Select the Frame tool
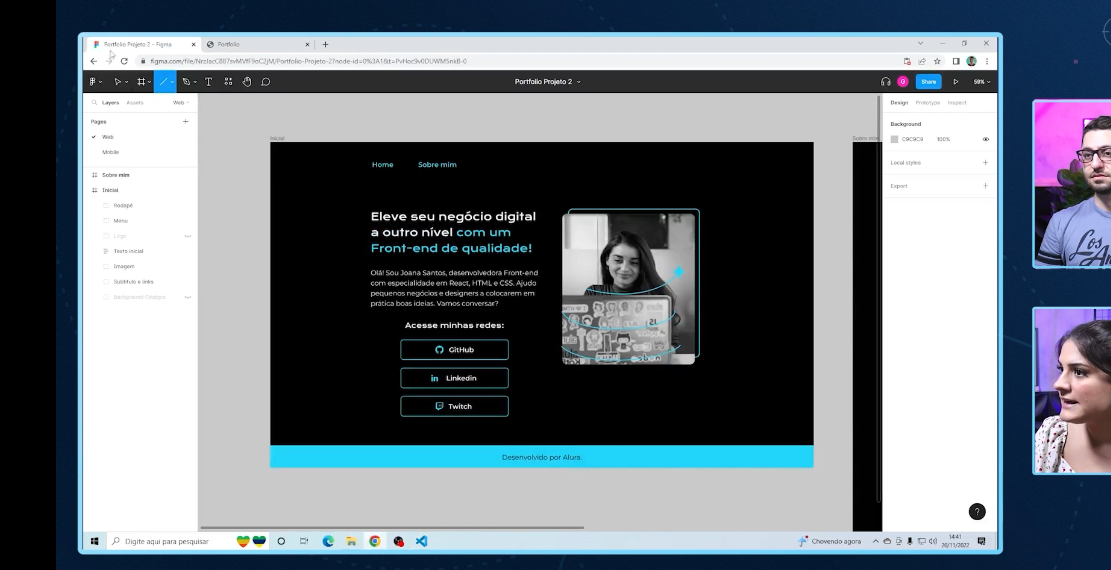Image resolution: width=1111 pixels, height=570 pixels. (141, 82)
